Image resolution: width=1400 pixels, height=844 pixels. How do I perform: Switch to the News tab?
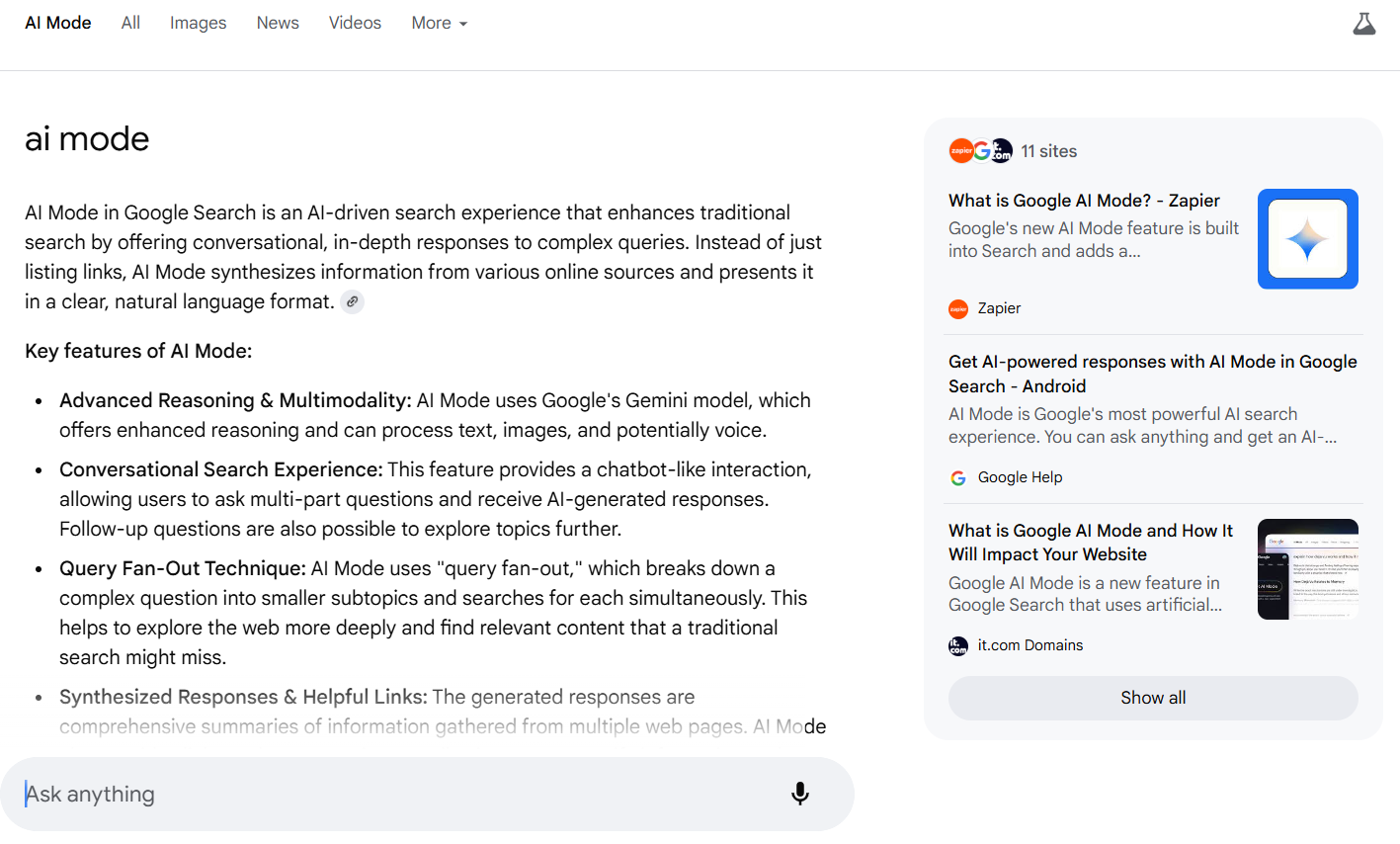pos(278,23)
